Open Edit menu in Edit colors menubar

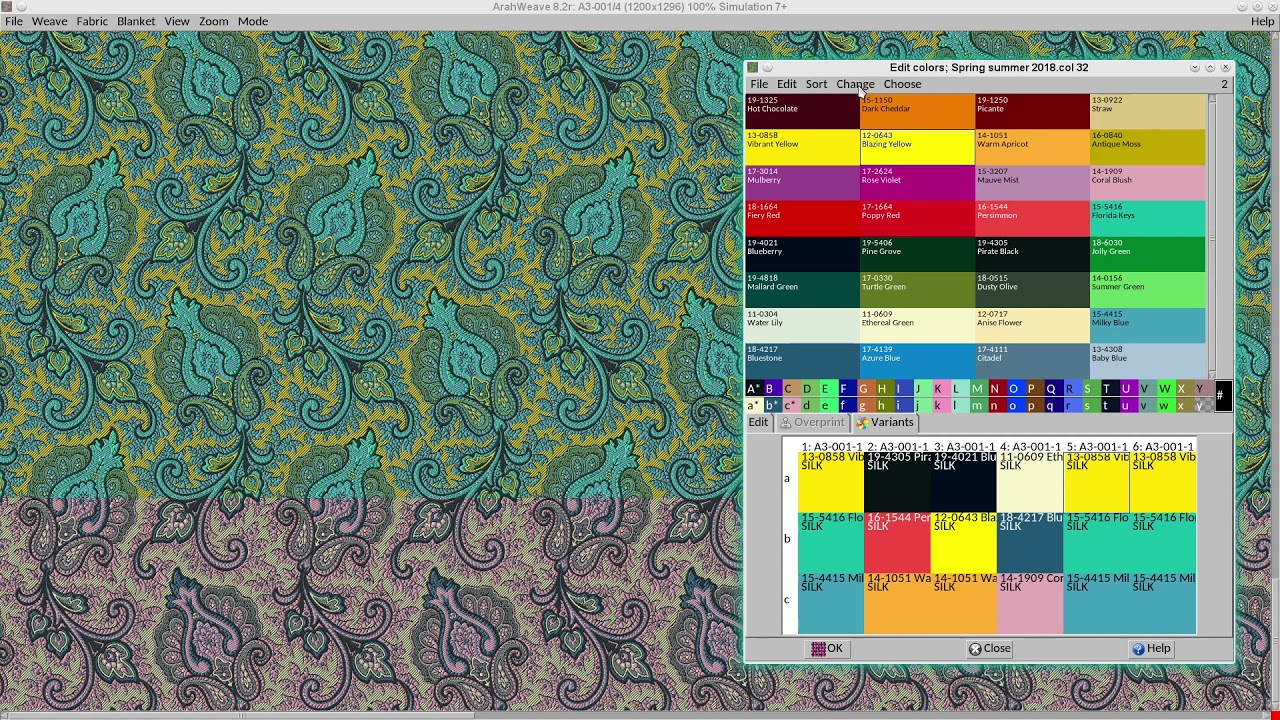[x=787, y=84]
